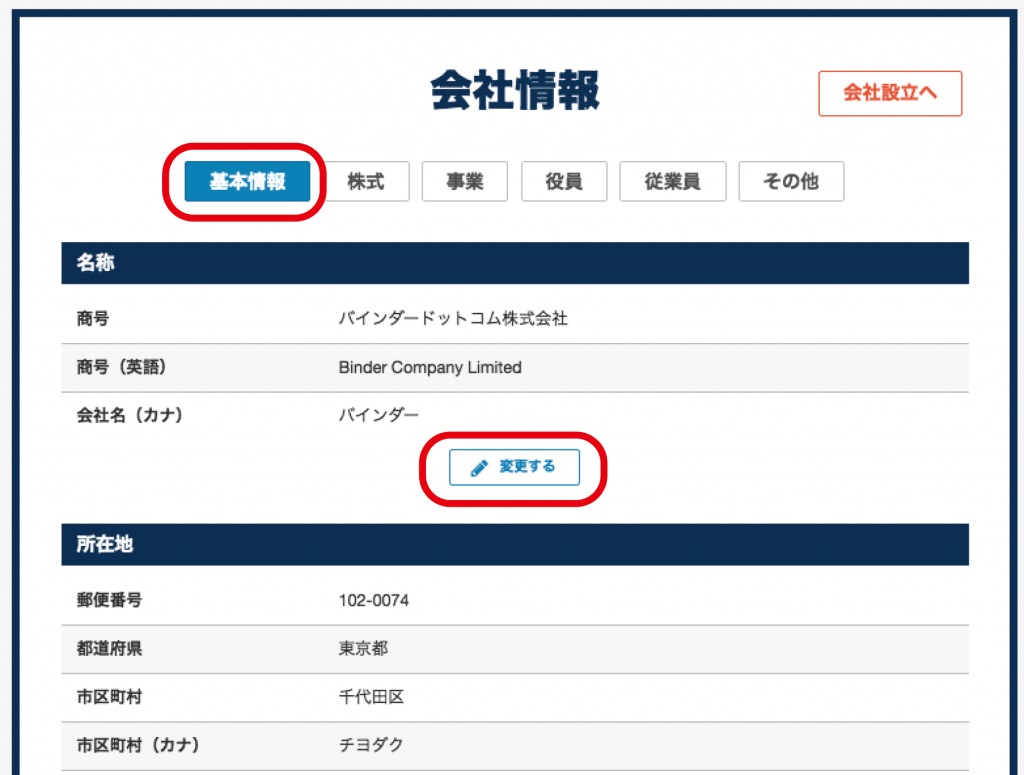Click the prefecture value 東京都
The height and width of the screenshot is (775, 1024).
pos(363,649)
